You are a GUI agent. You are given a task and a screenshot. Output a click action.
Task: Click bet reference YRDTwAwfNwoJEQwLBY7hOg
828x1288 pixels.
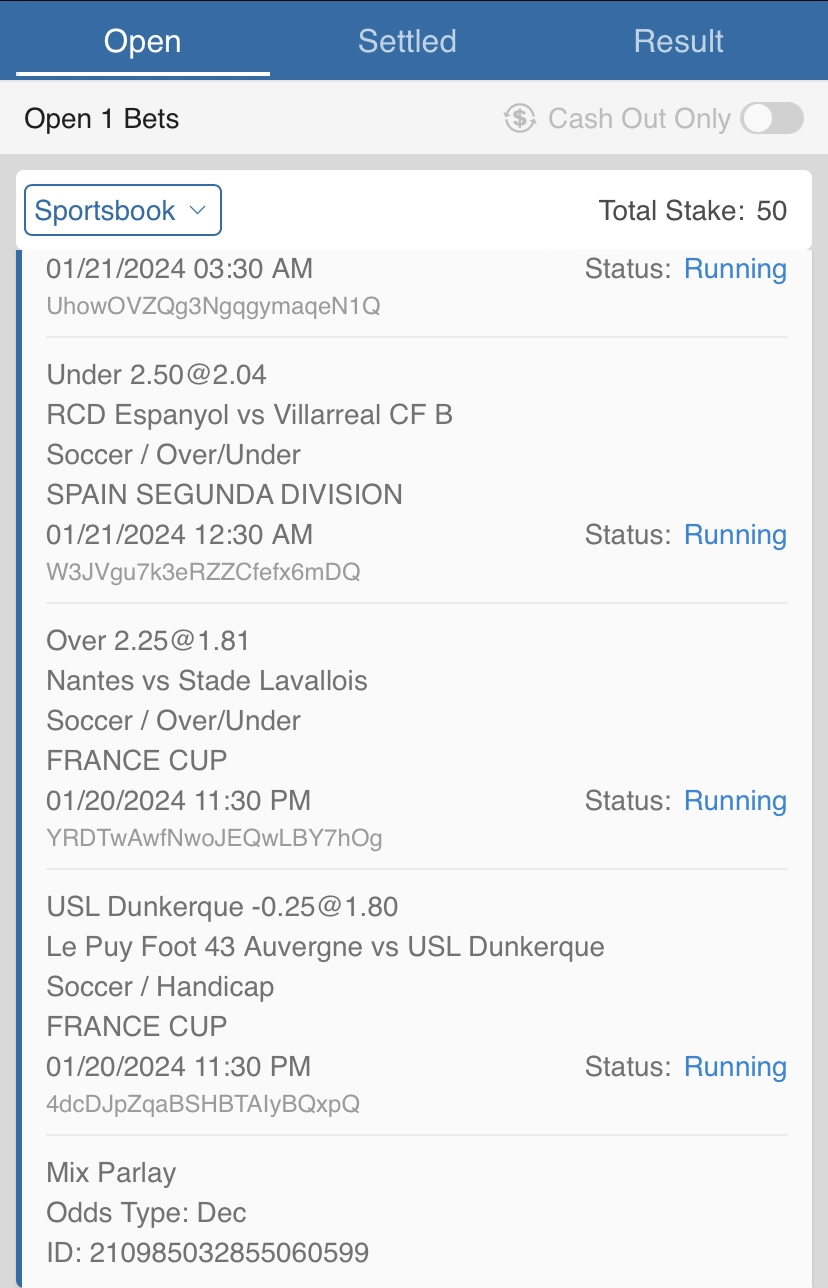click(x=214, y=838)
